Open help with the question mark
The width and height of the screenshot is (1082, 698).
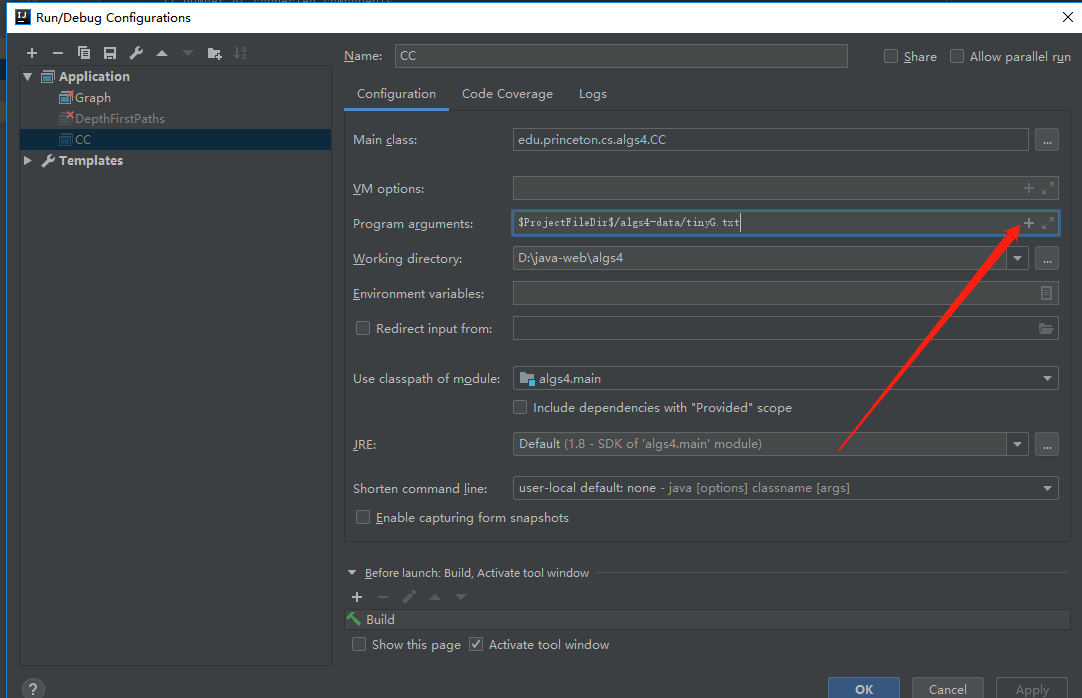point(33,688)
